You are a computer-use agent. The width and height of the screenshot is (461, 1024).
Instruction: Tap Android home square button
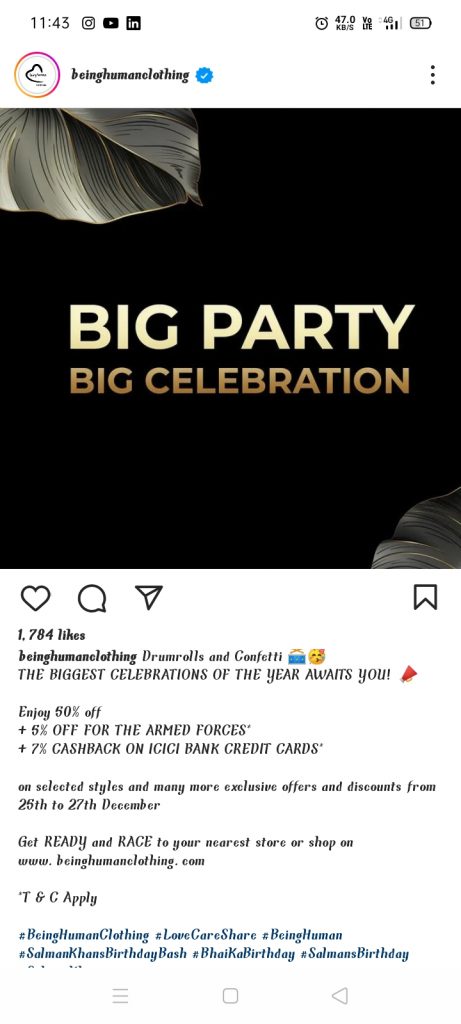[x=230, y=995]
